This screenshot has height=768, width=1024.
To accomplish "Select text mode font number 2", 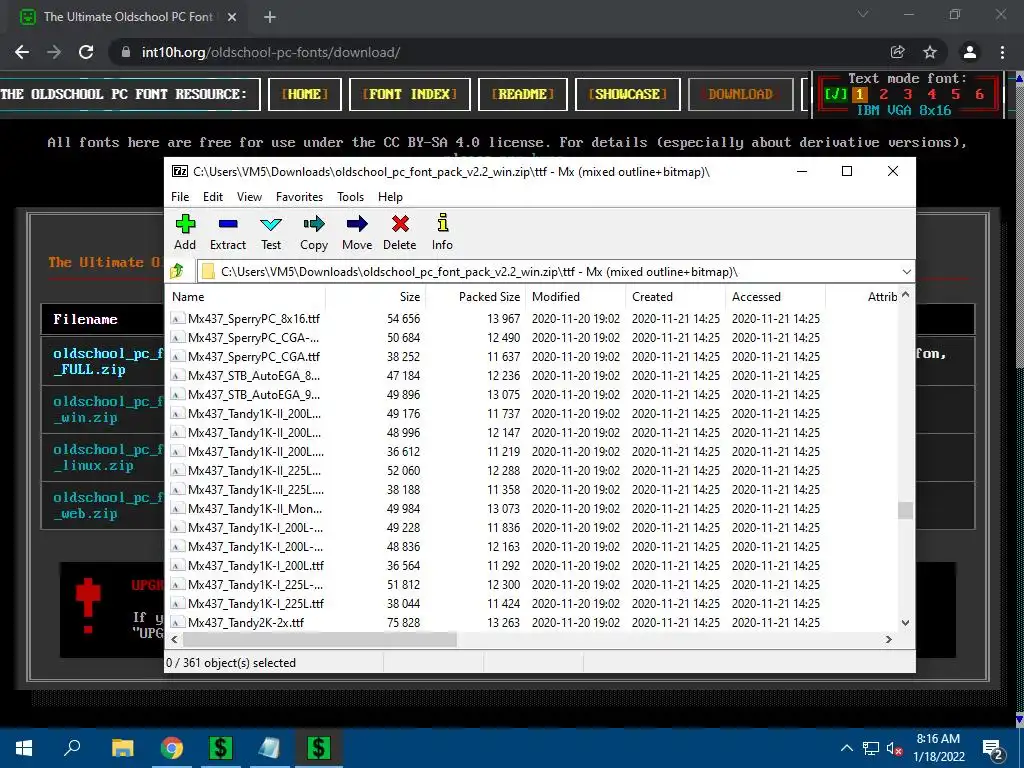I will 883,94.
